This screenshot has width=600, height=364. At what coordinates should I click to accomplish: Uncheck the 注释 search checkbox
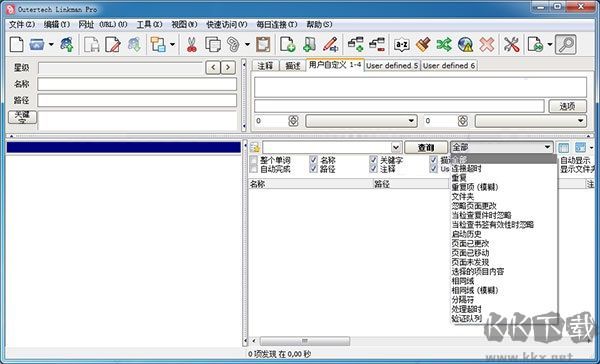tap(373, 168)
